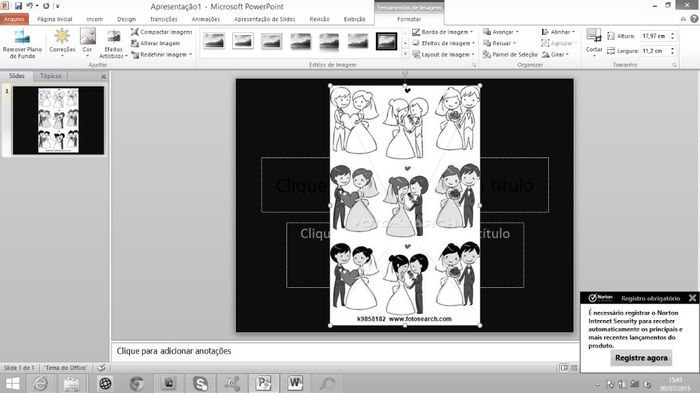Select the Formatar tab

(x=409, y=19)
